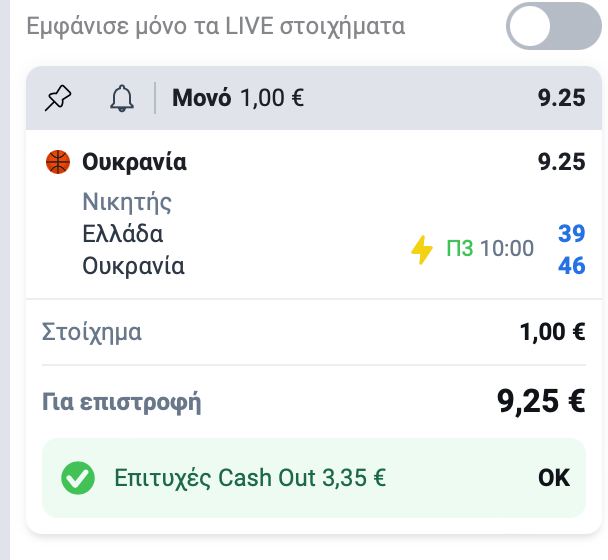Click the basketball sport icon
The image size is (608, 560).
58,162
